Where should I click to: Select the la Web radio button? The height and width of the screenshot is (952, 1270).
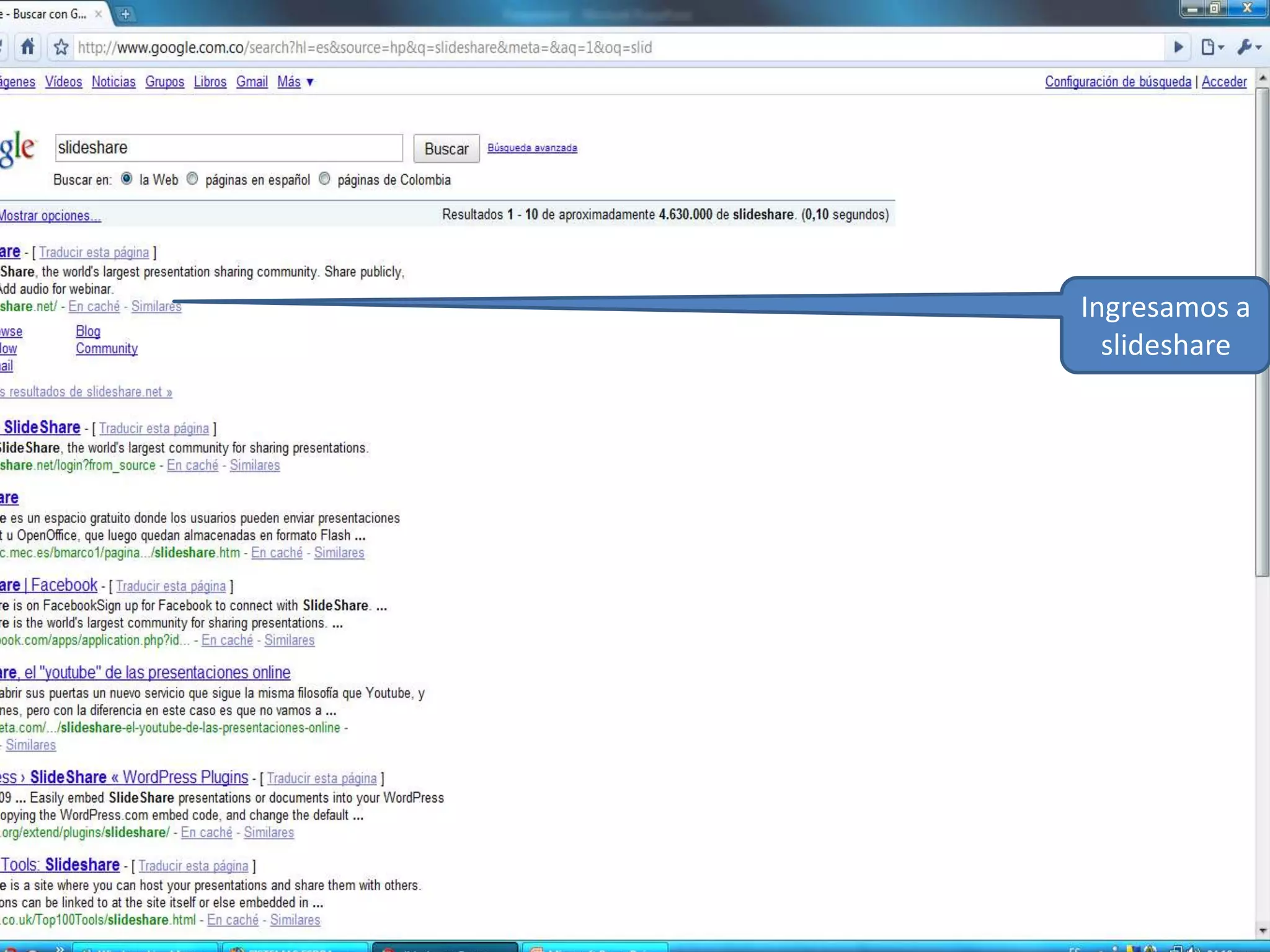[x=127, y=179]
